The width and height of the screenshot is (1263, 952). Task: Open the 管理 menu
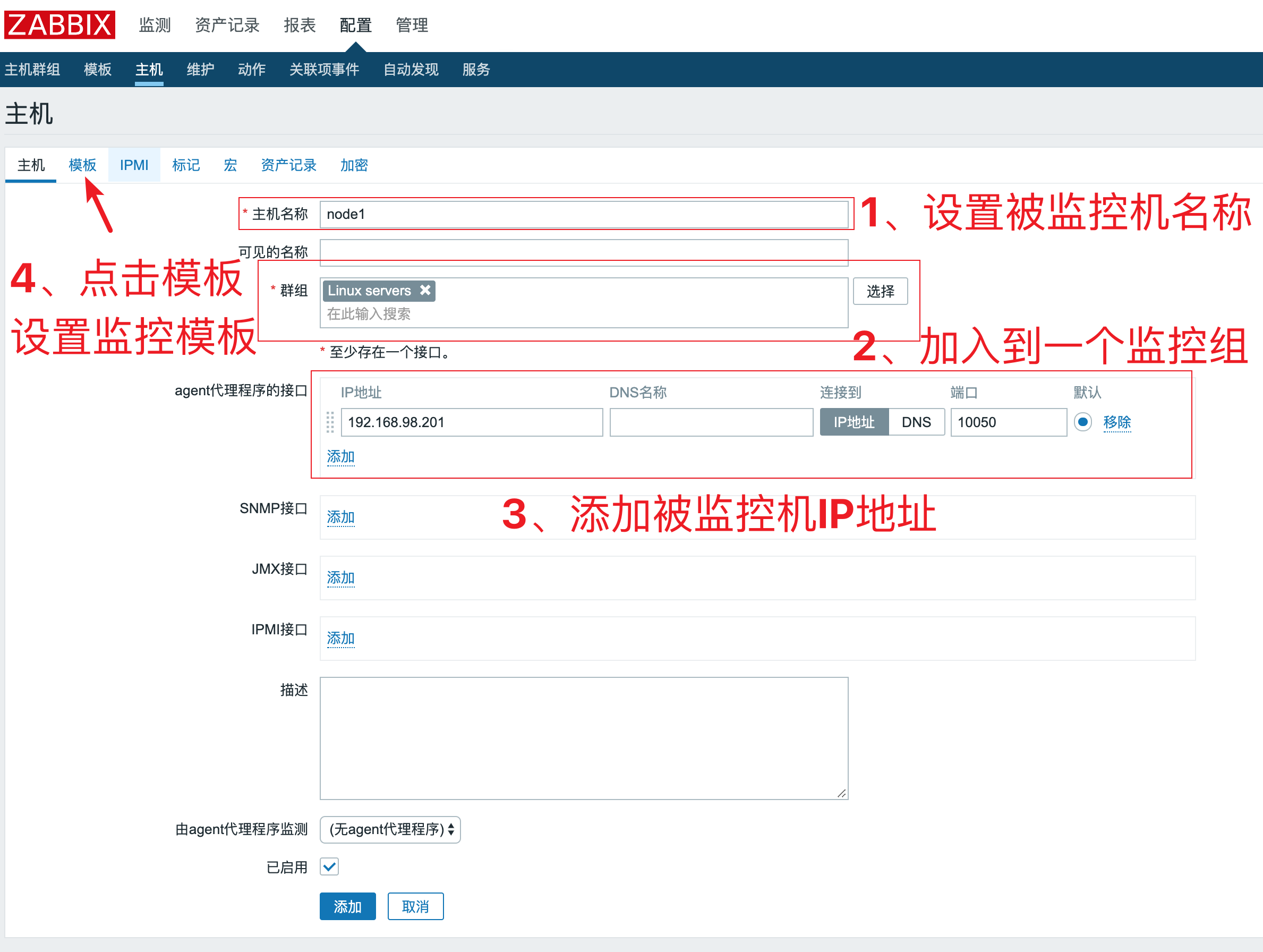coord(411,25)
